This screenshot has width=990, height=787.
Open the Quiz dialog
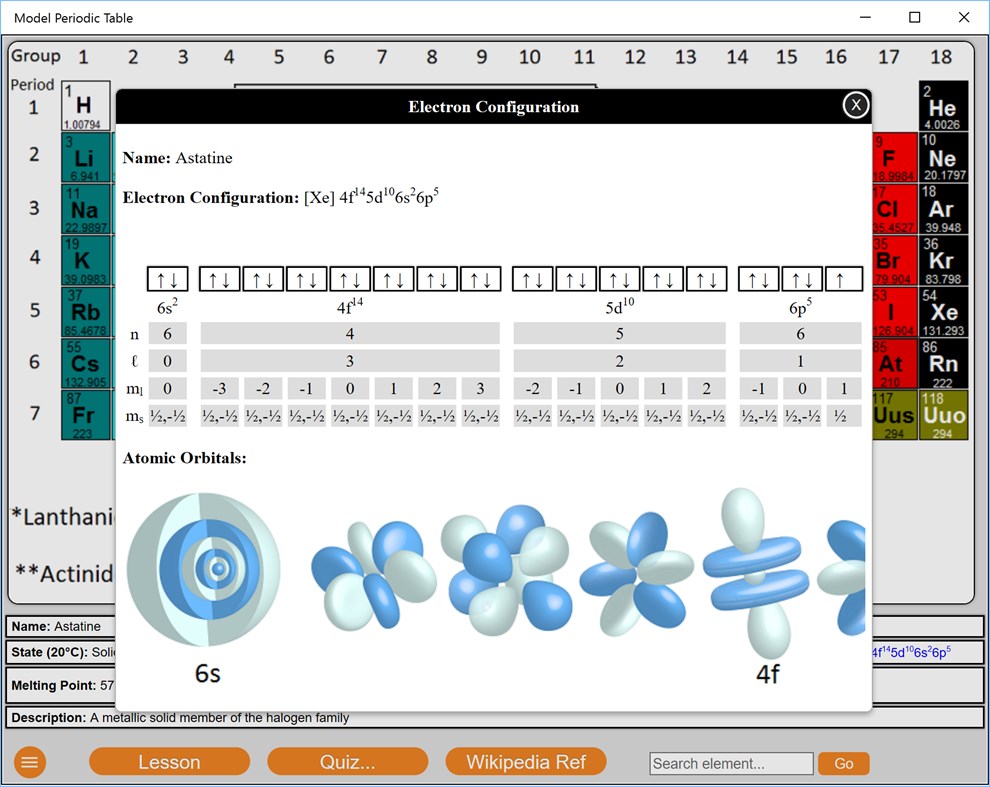348,761
